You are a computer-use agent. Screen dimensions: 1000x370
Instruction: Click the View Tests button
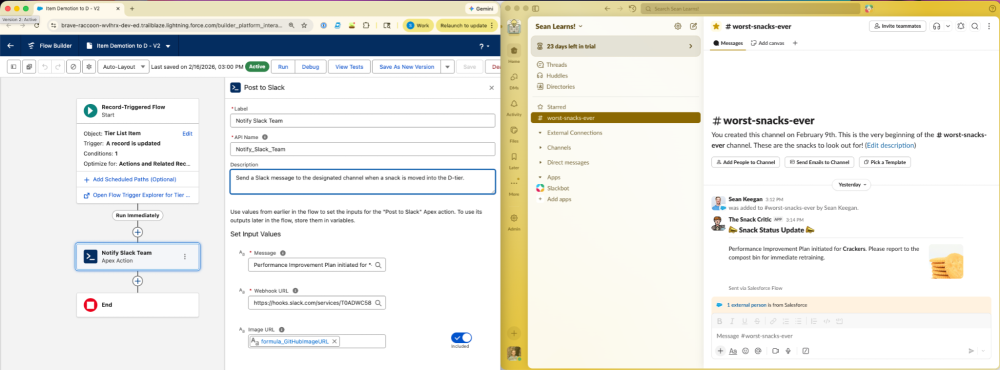349,66
